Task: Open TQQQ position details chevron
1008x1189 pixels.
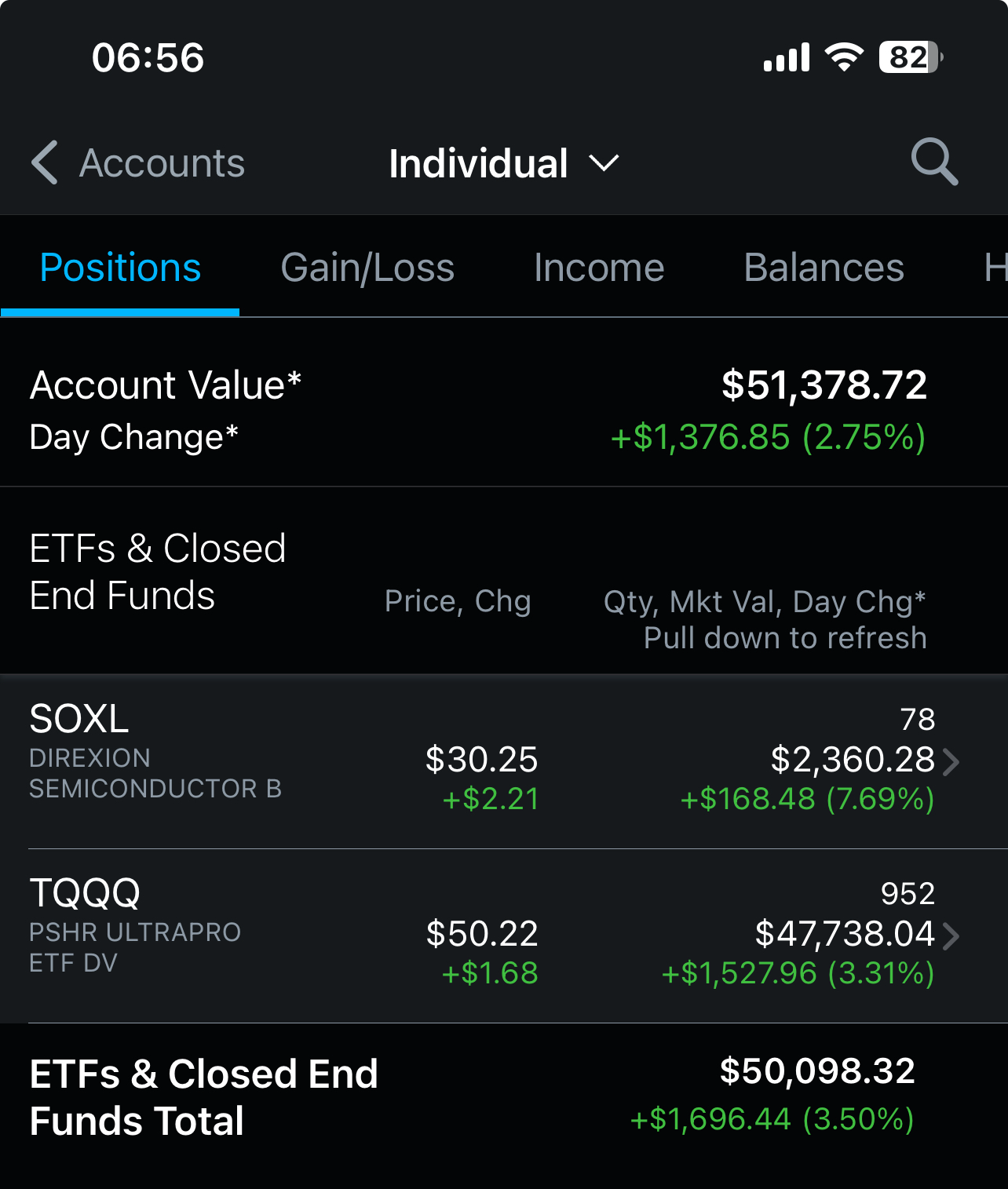Action: pos(951,936)
